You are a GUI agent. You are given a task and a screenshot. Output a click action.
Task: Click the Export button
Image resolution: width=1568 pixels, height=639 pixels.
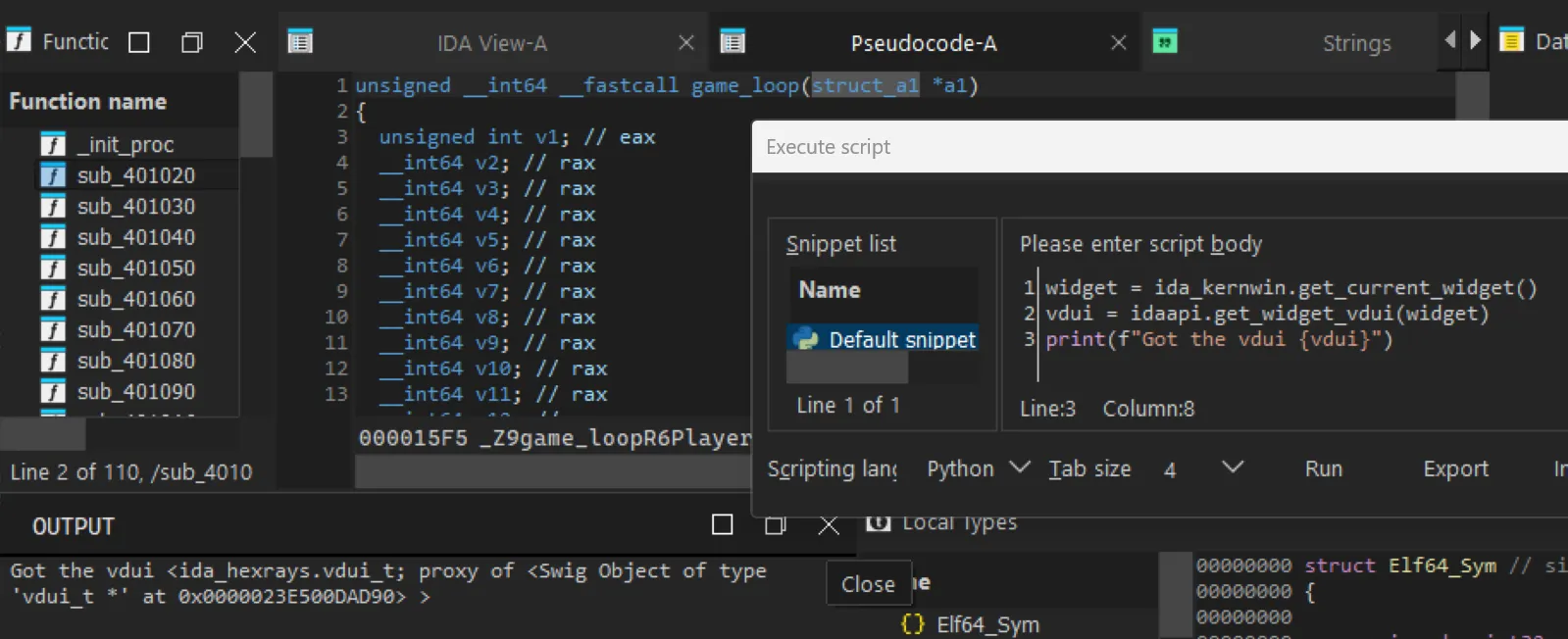[x=1455, y=469]
